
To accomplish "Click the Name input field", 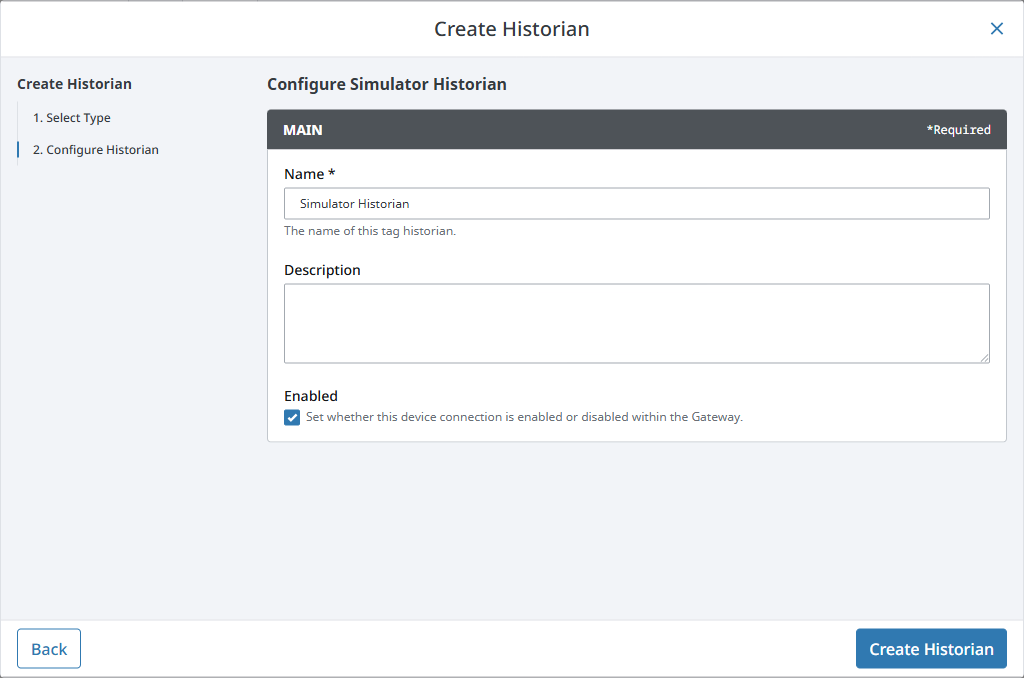I will 636,203.
